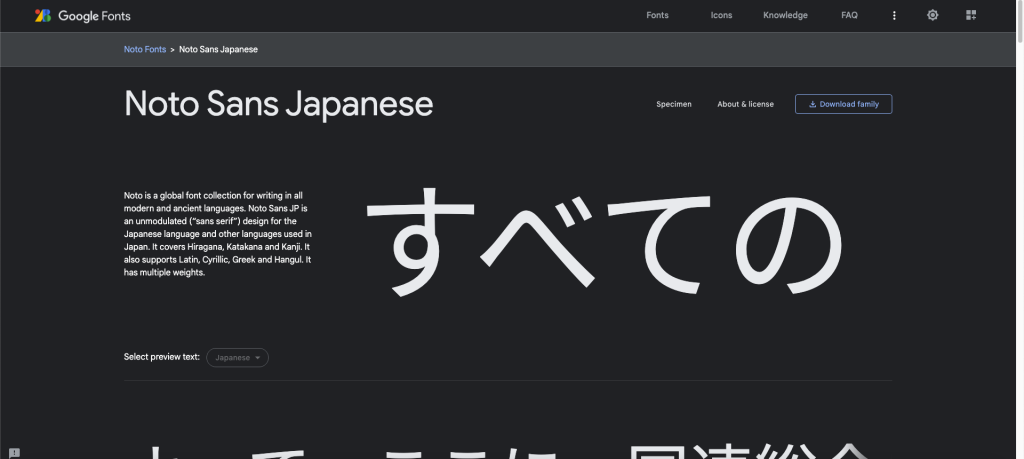Image resolution: width=1024 pixels, height=459 pixels.
Task: Click the Google Fonts wordmark text
Action: [x=94, y=16]
